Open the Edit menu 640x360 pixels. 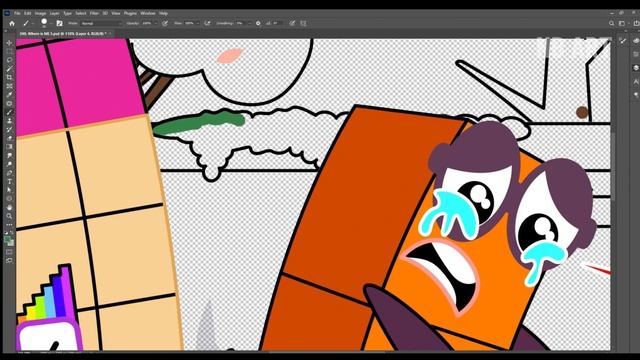point(27,13)
